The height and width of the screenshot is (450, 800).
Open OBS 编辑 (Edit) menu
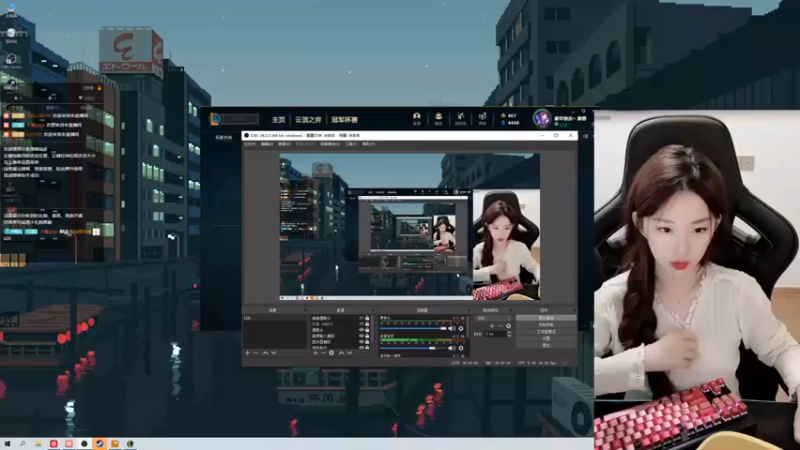(x=267, y=144)
